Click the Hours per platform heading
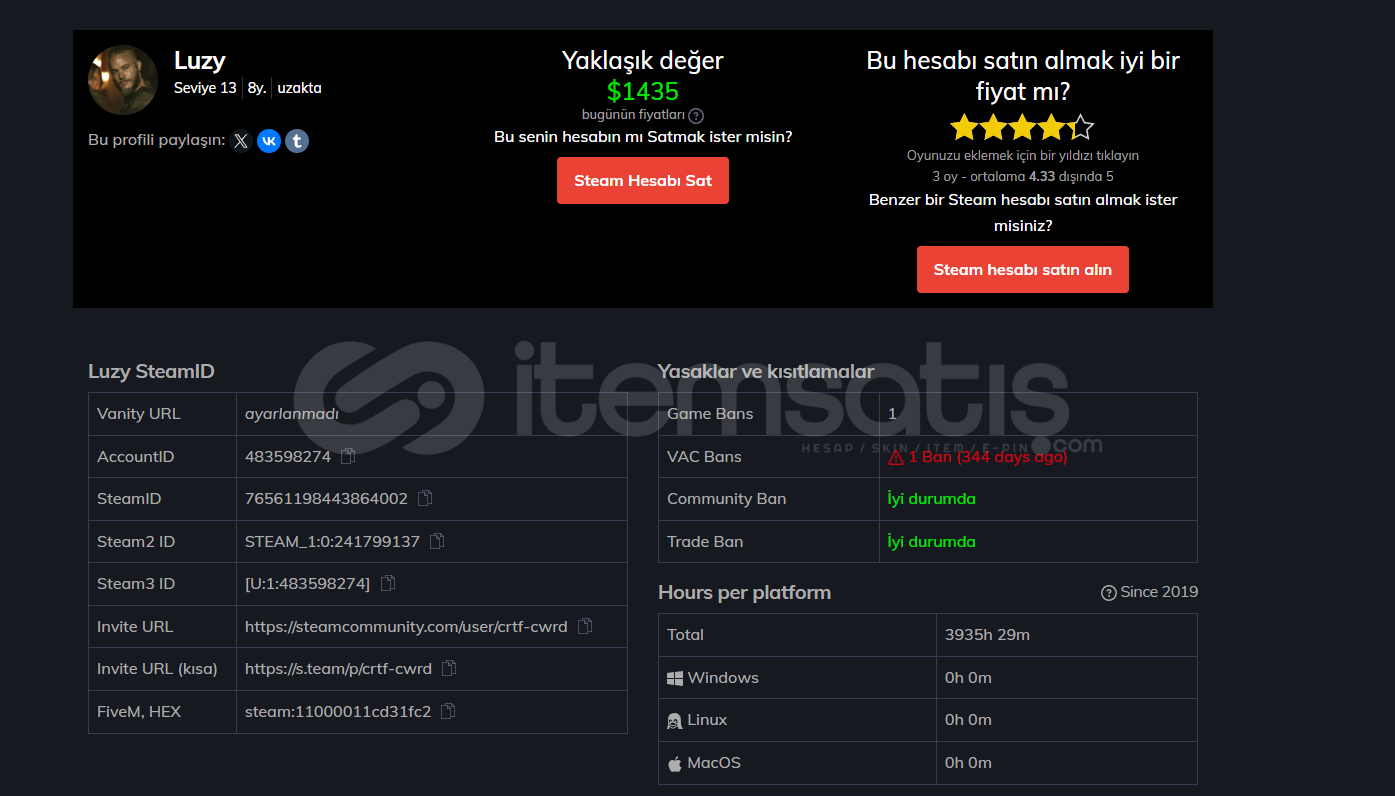Viewport: 1395px width, 796px height. coord(744,592)
